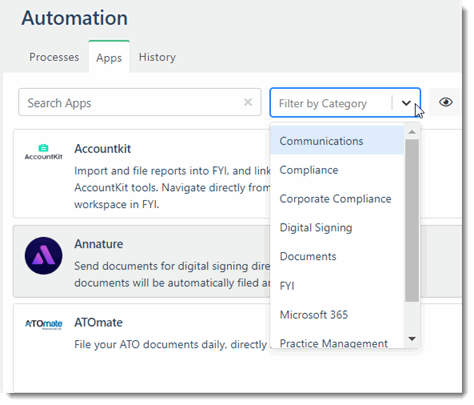Click the dropdown scrollbar down arrow
The height and width of the screenshot is (405, 474).
[412, 339]
